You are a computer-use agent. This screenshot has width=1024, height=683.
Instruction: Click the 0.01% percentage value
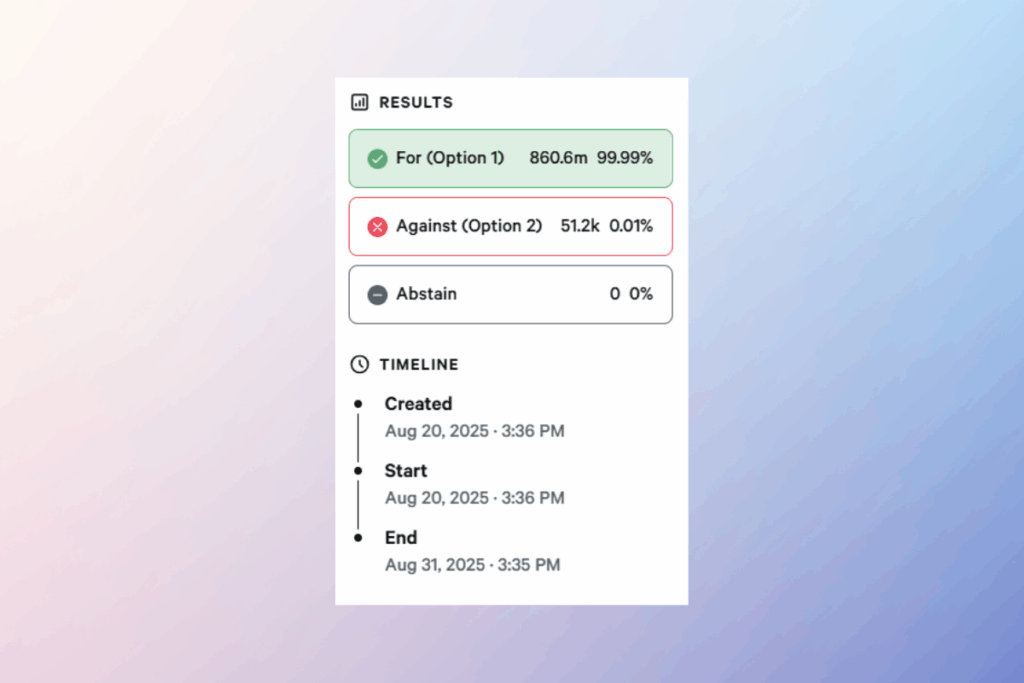631,226
